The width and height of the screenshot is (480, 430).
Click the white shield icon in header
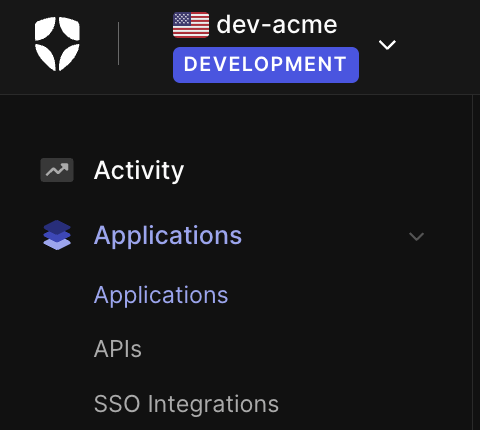57,44
